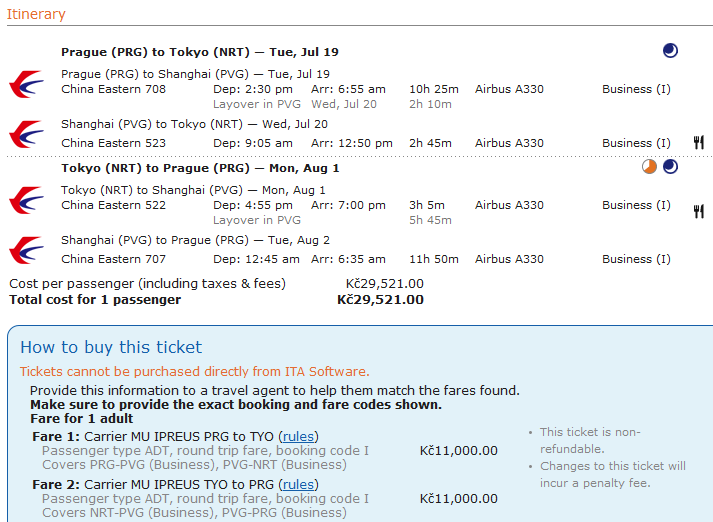
Task: Click overnight moon icon on Prague to Tokyo
Action: pyautogui.click(x=670, y=51)
